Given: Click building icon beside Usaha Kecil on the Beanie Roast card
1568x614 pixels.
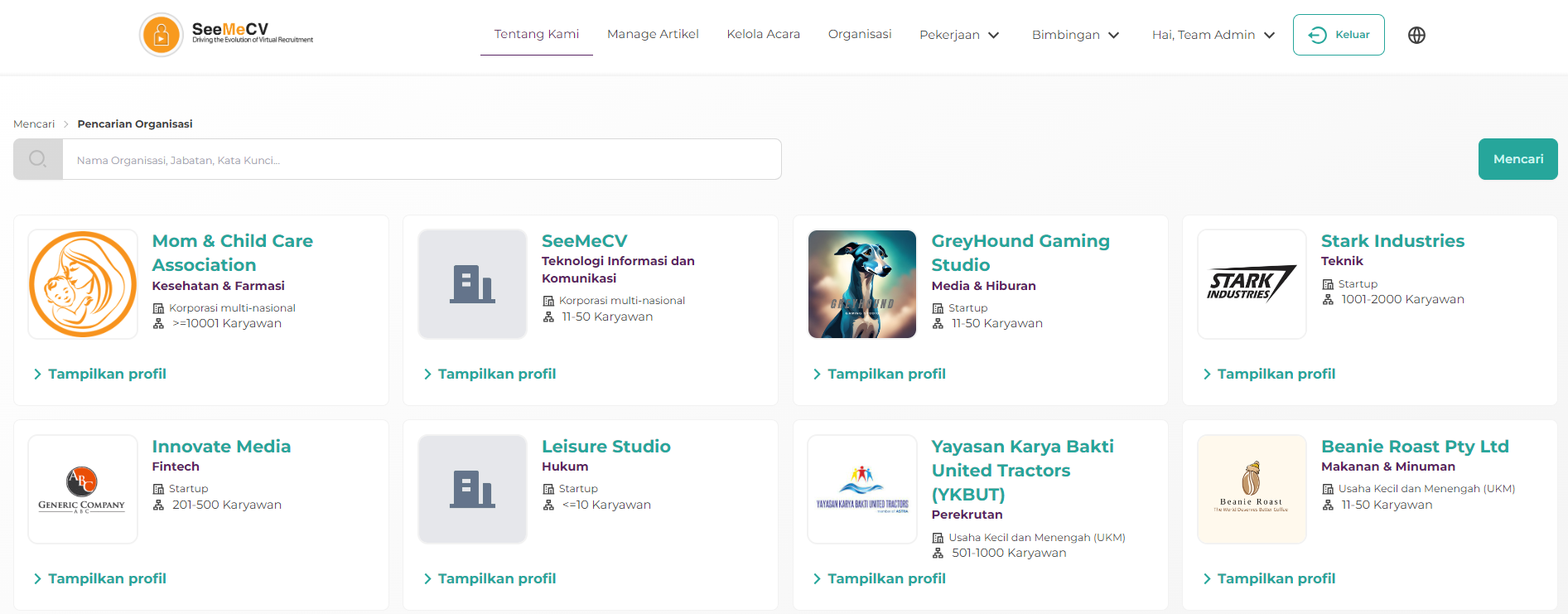Looking at the screenshot, I should coord(1328,489).
